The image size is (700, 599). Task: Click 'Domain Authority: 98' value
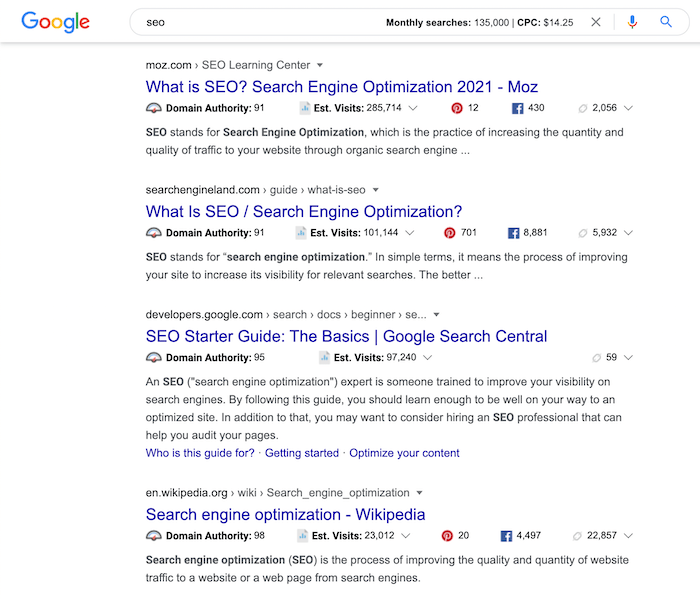[x=215, y=536]
